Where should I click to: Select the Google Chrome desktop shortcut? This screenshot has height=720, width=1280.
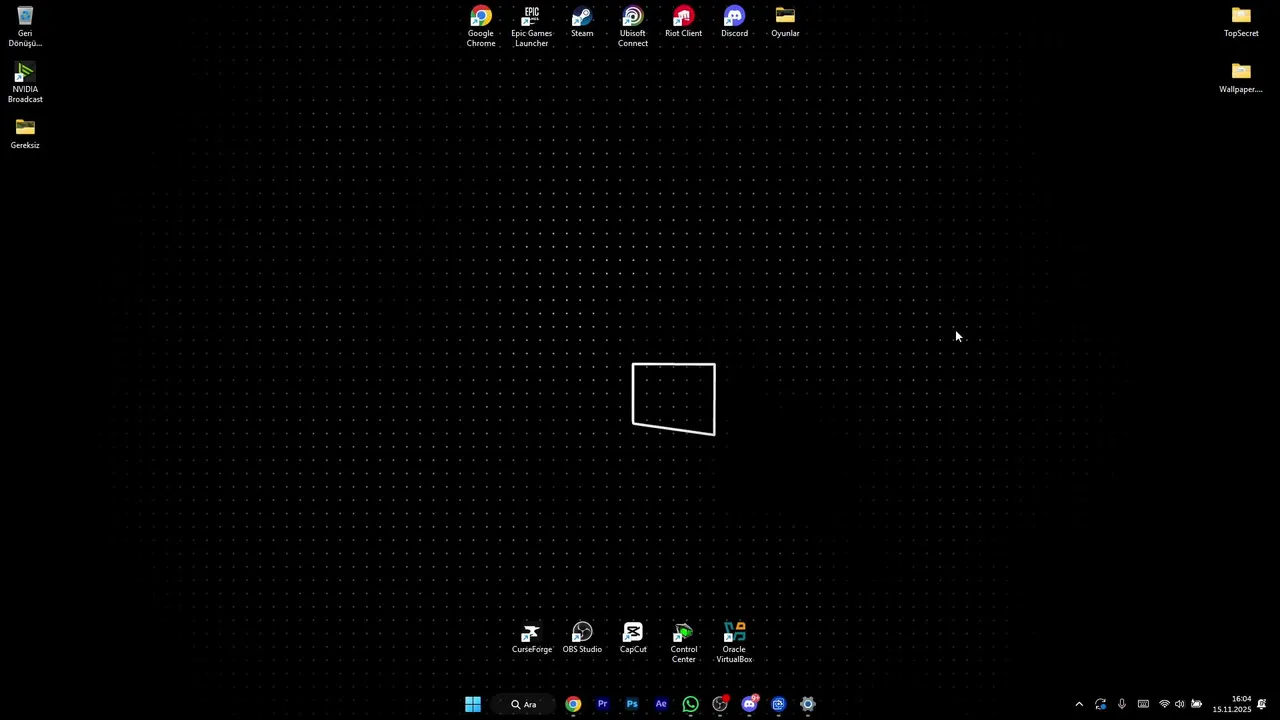click(481, 27)
